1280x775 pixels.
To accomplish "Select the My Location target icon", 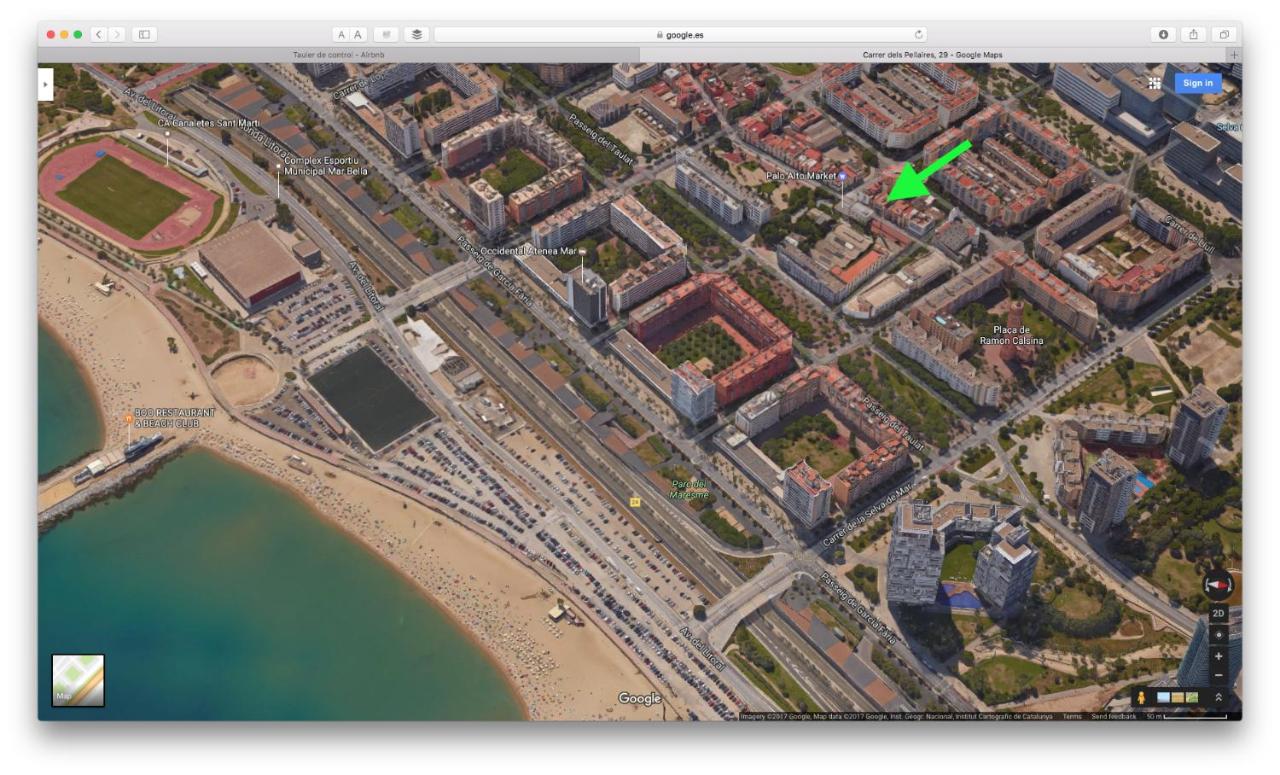I will pyautogui.click(x=1219, y=635).
